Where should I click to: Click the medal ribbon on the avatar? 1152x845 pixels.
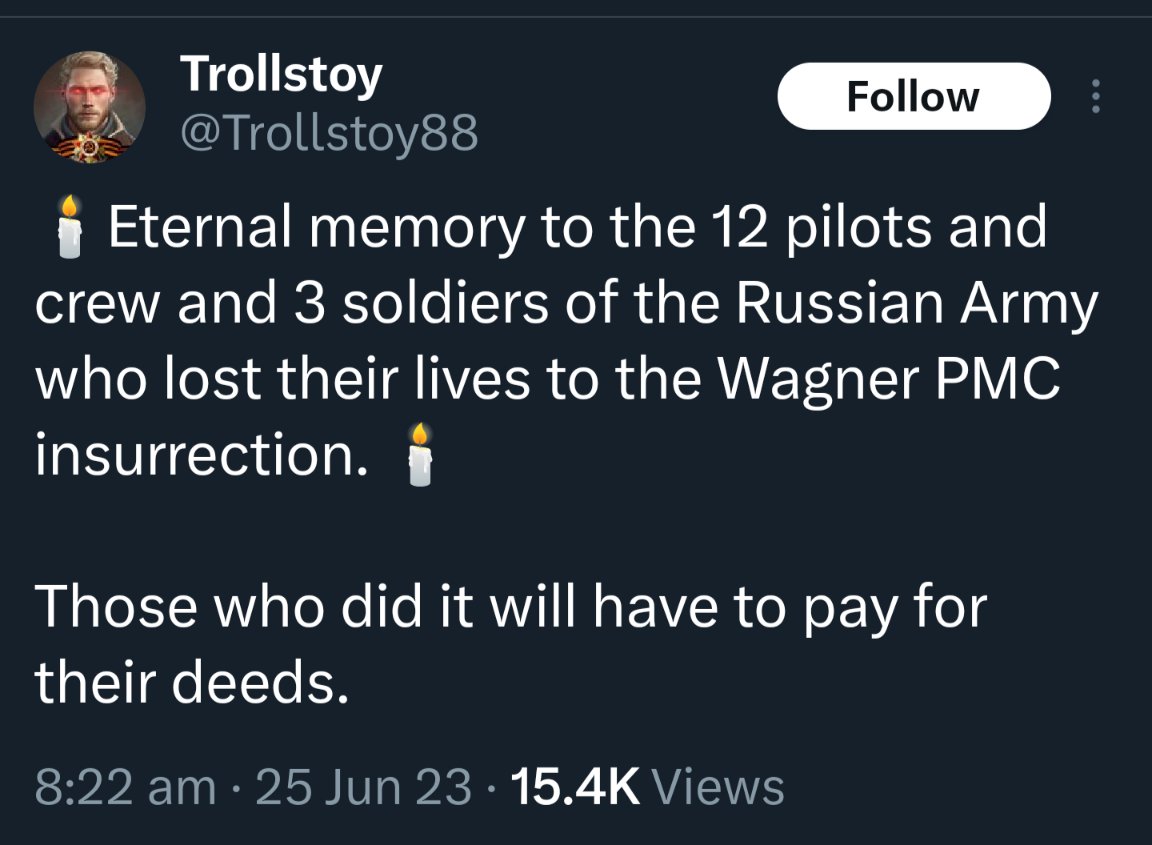(x=88, y=148)
